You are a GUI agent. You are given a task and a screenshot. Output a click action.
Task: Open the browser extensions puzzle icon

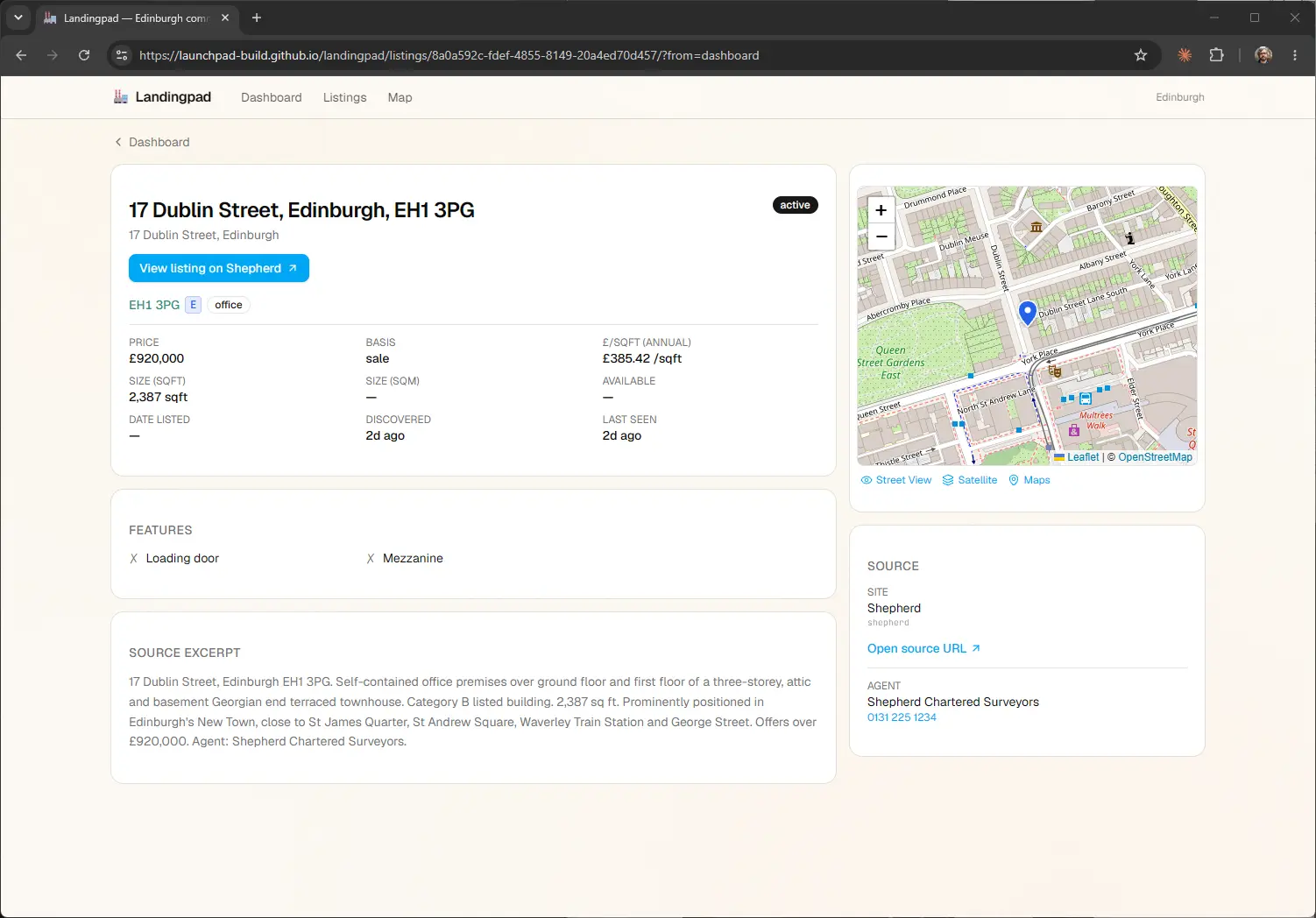[x=1216, y=55]
